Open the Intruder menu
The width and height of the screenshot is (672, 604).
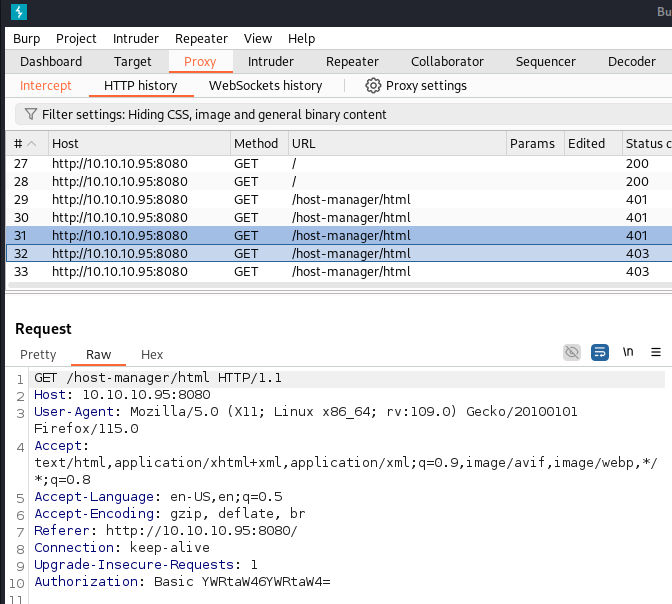[136, 38]
